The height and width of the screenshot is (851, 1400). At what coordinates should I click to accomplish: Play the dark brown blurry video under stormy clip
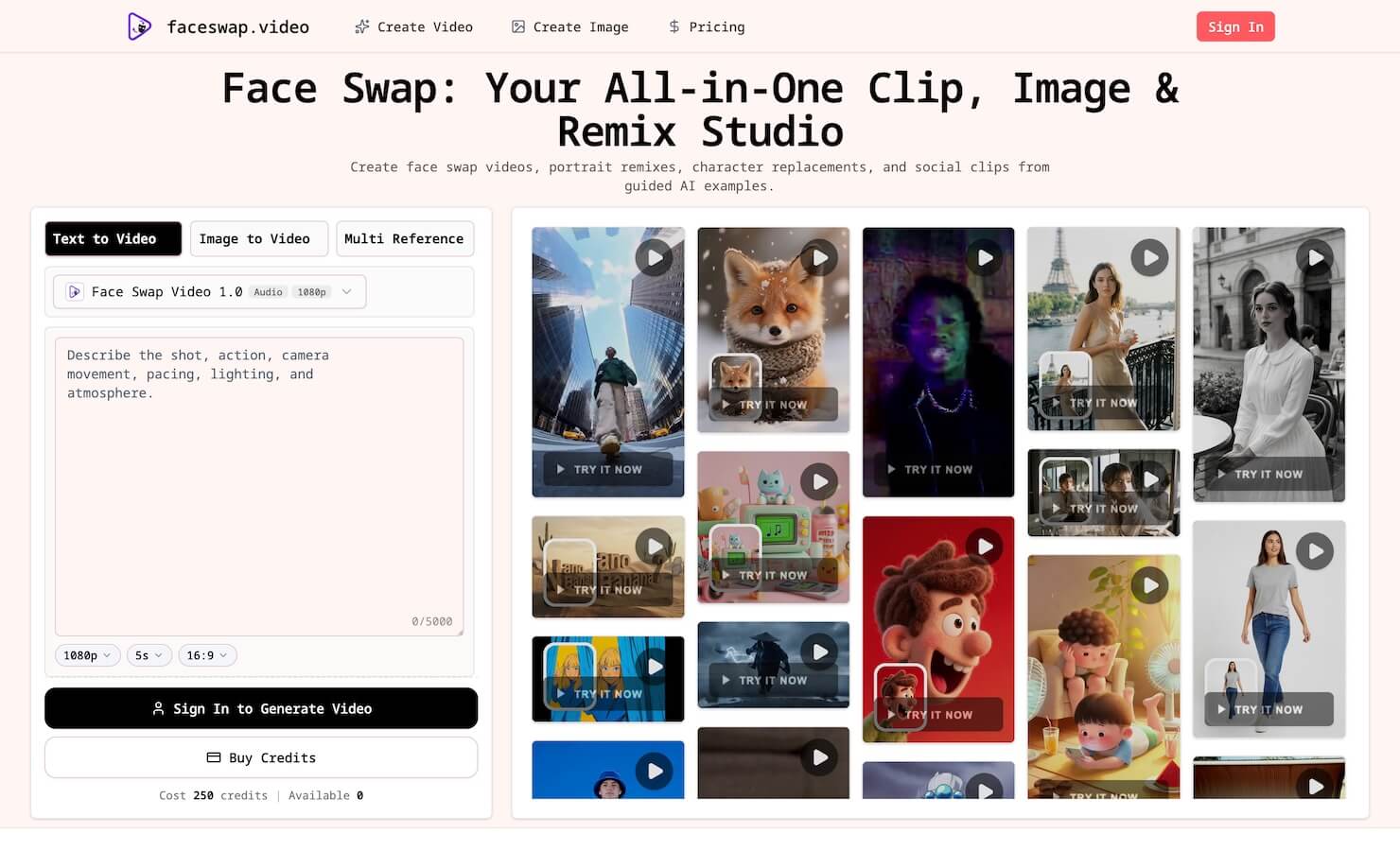pyautogui.click(x=819, y=757)
